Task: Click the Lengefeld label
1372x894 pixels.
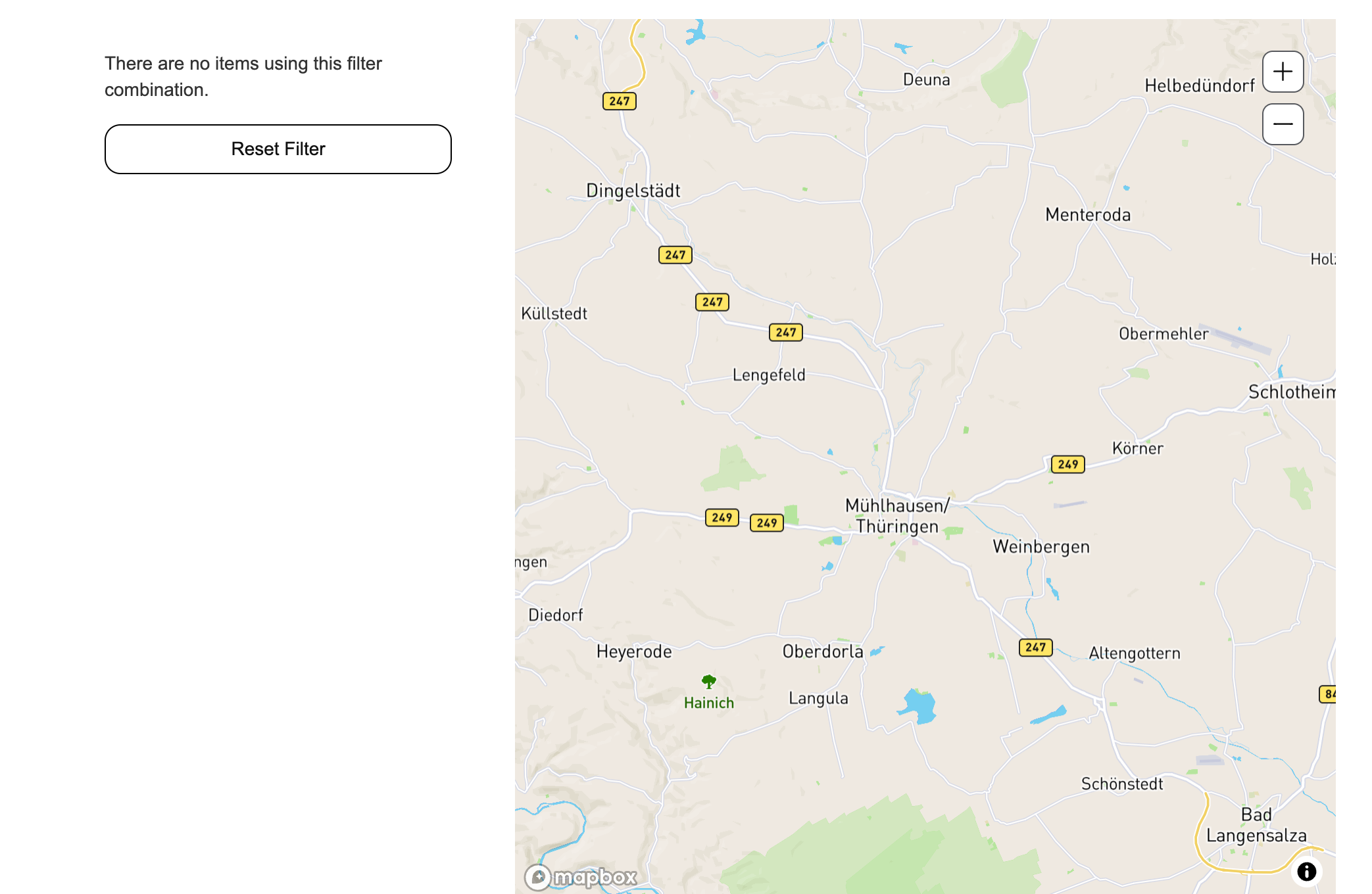Action: coord(769,375)
